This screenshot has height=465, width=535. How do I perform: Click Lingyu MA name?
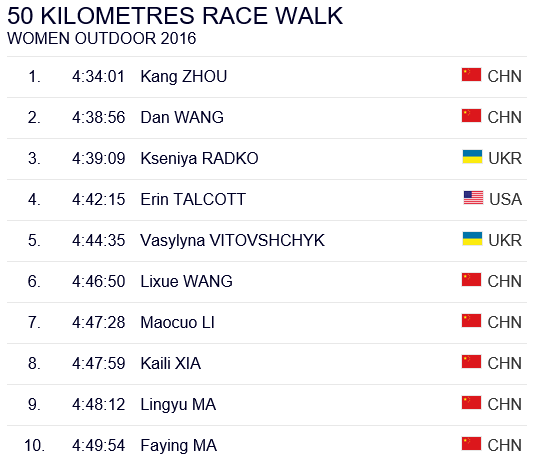pyautogui.click(x=178, y=404)
